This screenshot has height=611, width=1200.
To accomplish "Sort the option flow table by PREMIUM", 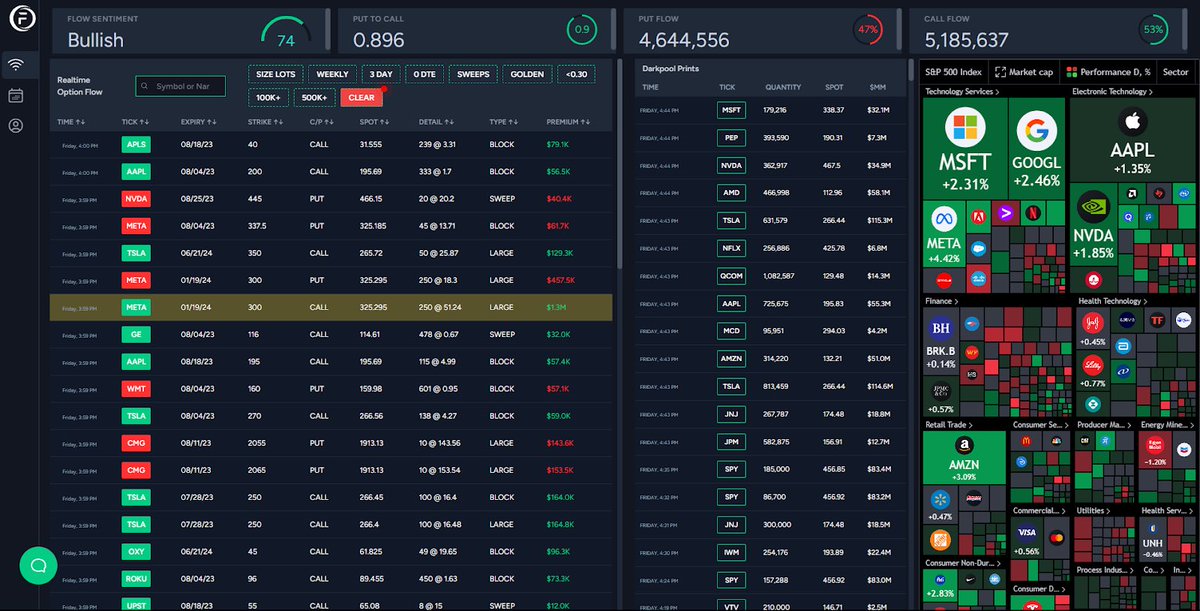I will point(568,122).
